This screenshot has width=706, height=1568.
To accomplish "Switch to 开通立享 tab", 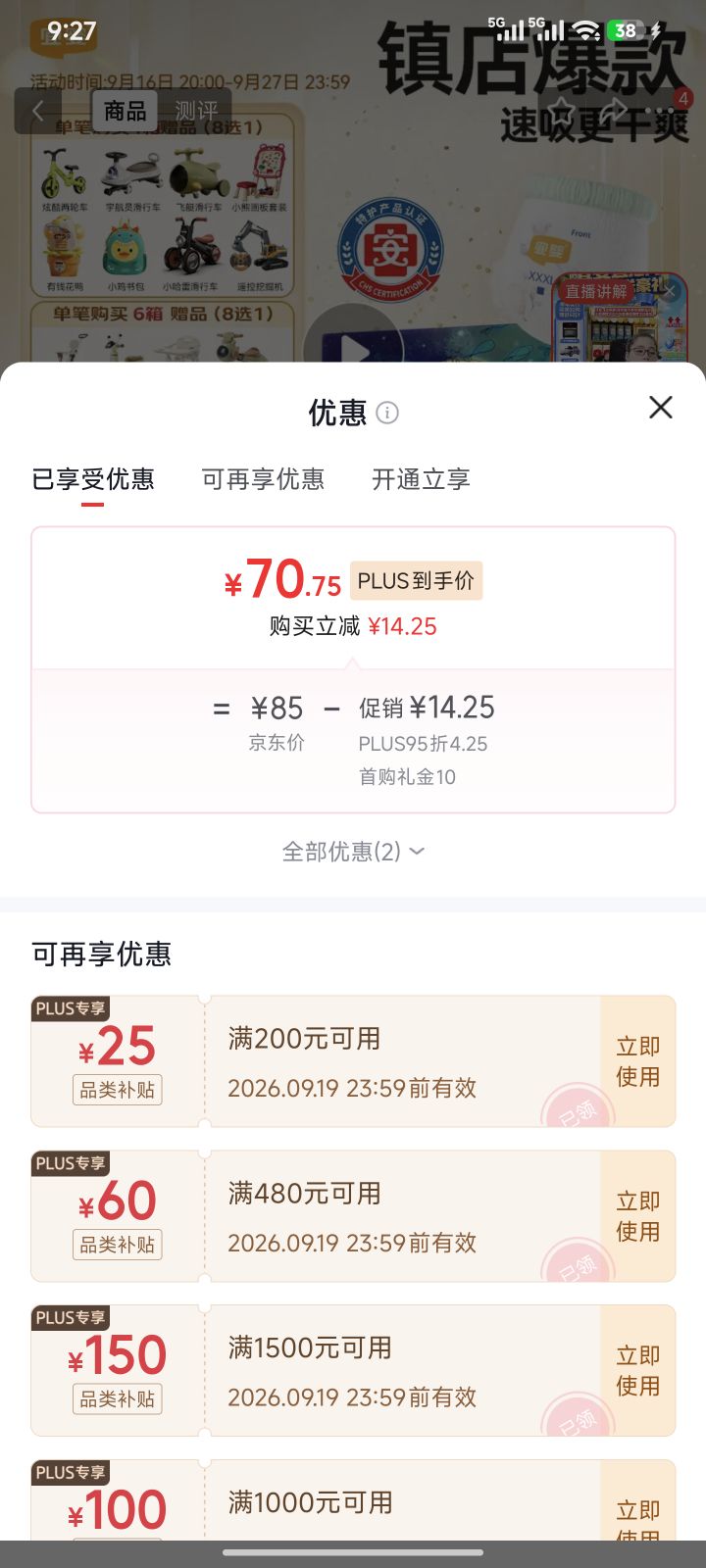I will 421,479.
